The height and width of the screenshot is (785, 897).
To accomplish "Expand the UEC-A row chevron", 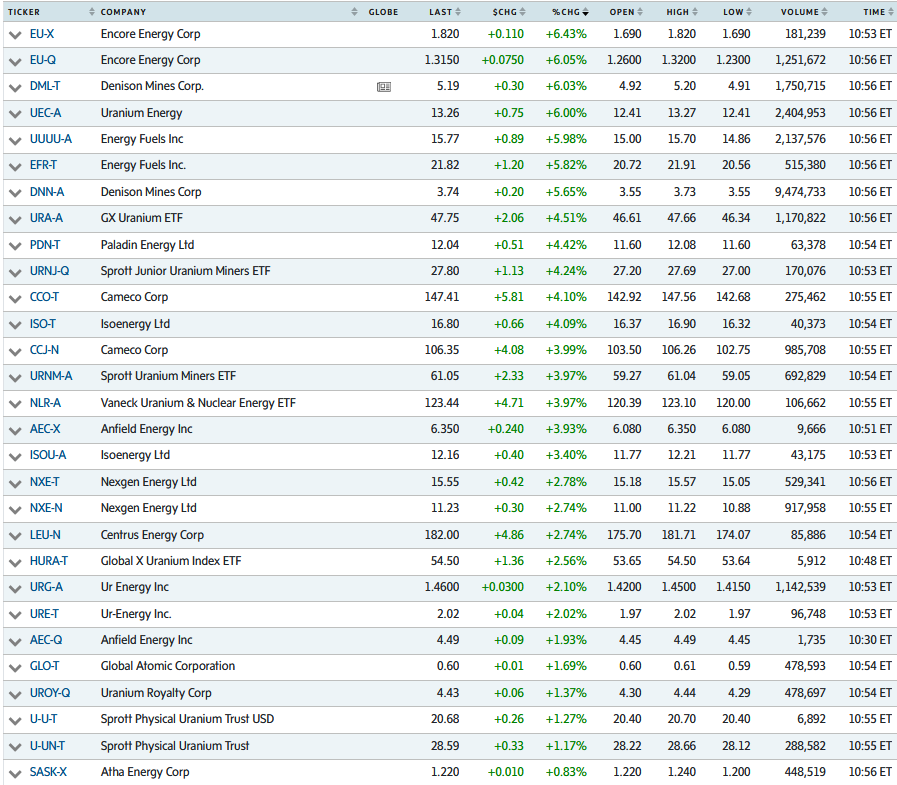I will coord(15,114).
